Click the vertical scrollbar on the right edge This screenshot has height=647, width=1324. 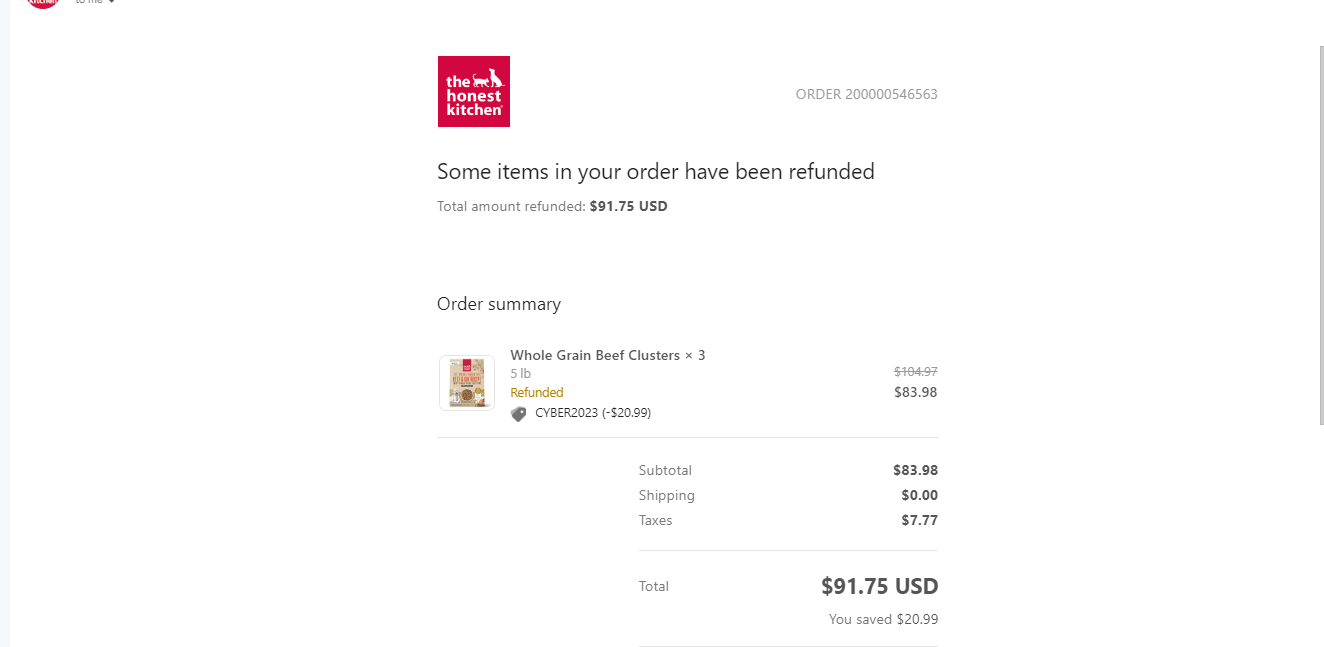coord(1321,235)
